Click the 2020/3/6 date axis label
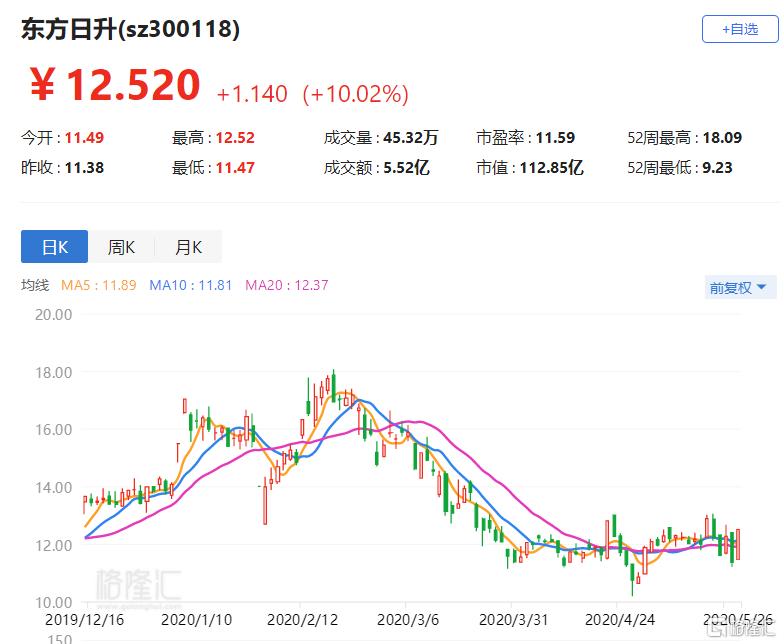 pos(408,620)
